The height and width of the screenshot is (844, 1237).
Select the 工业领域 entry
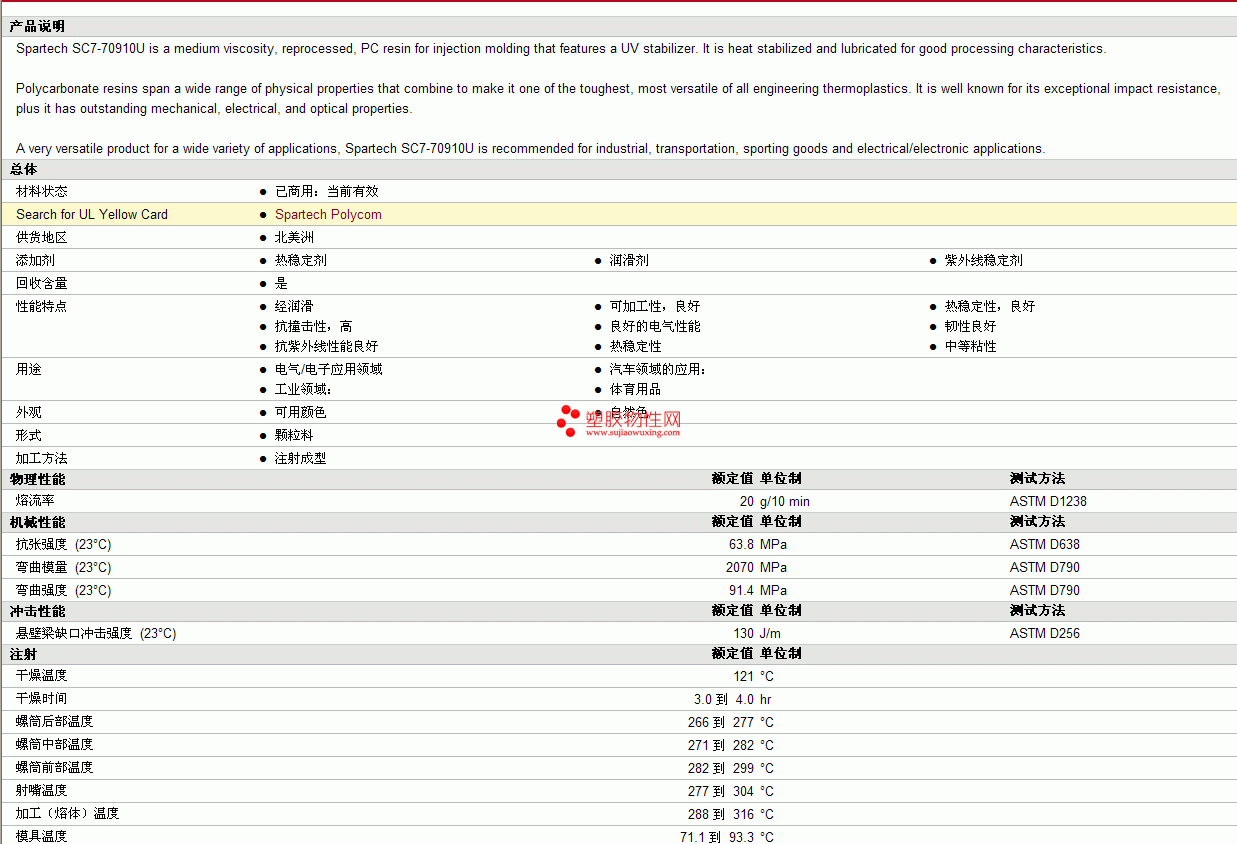click(303, 389)
